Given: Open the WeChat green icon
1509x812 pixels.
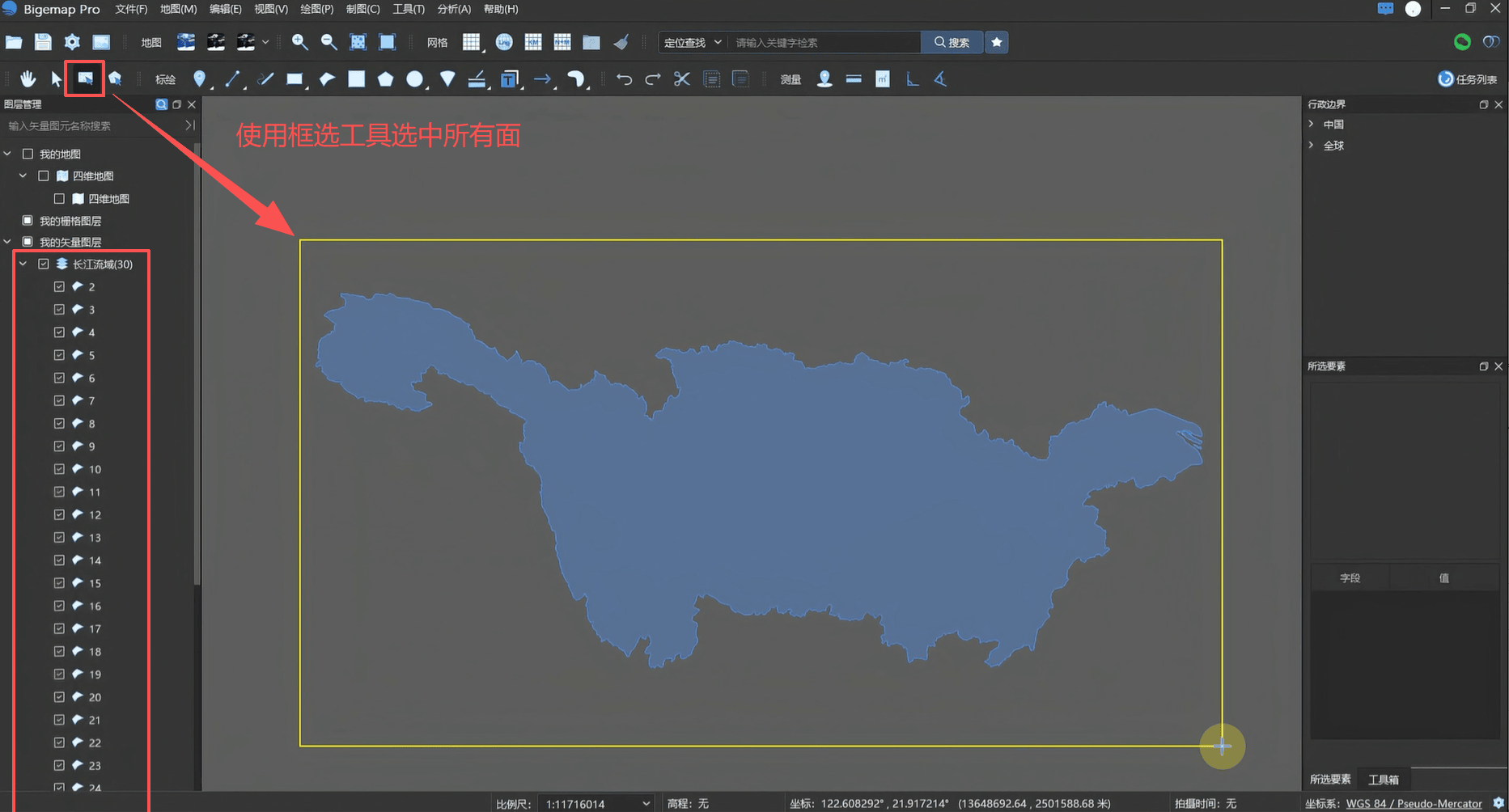Looking at the screenshot, I should (1462, 42).
